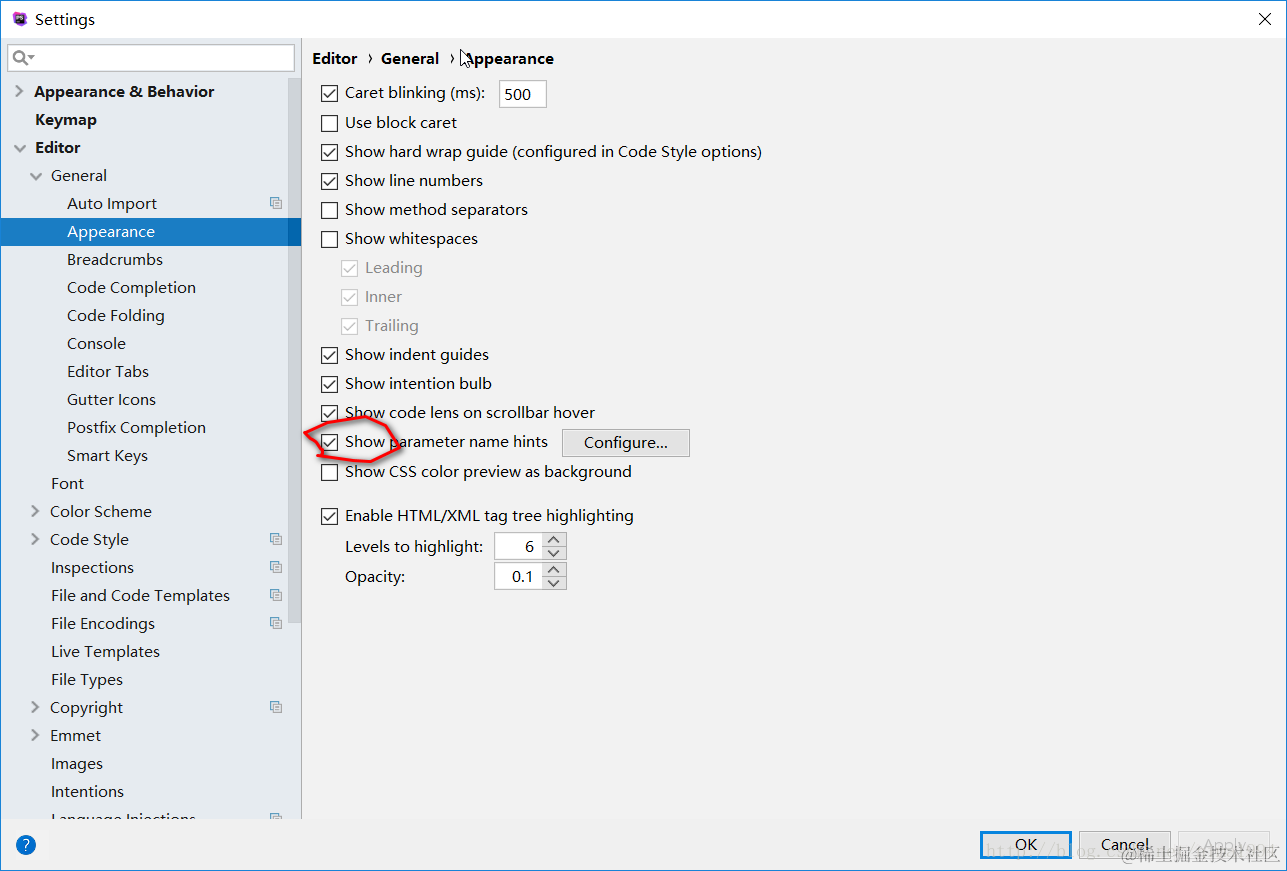This screenshot has height=871, width=1287.
Task: Increase Levels to highlight with up arrow
Action: tap(555, 540)
